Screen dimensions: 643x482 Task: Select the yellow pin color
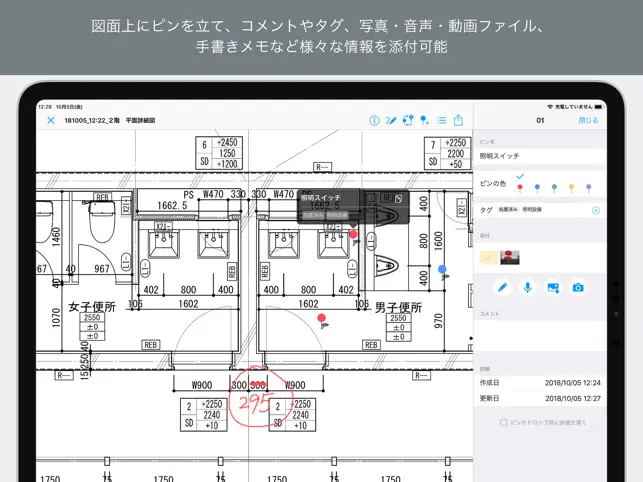tap(572, 188)
